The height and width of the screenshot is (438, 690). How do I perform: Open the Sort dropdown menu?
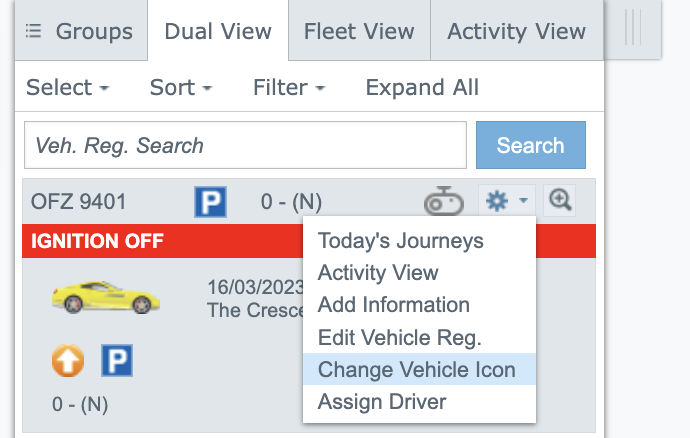[180, 87]
